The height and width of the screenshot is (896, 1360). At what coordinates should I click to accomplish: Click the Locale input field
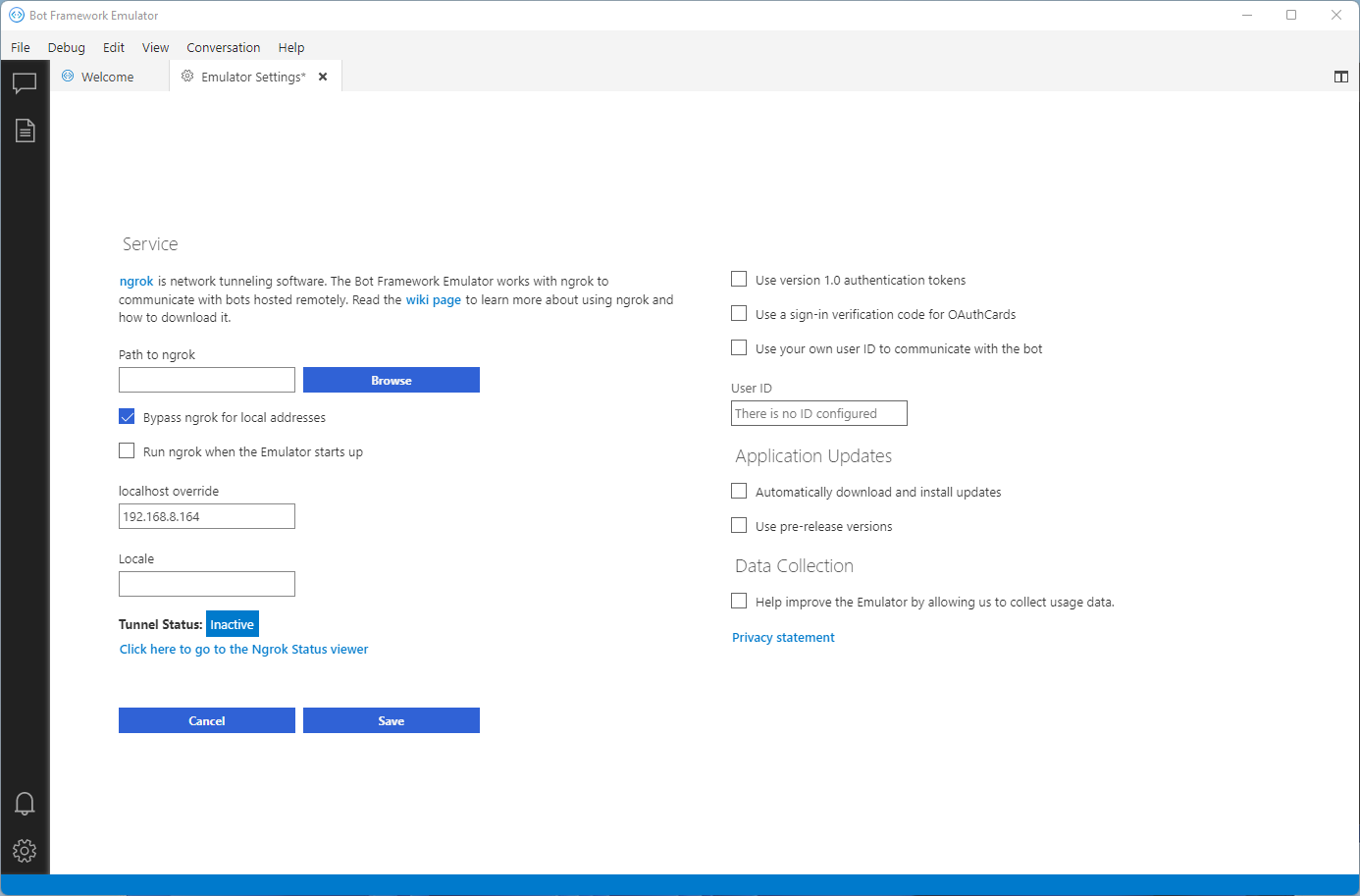point(207,584)
